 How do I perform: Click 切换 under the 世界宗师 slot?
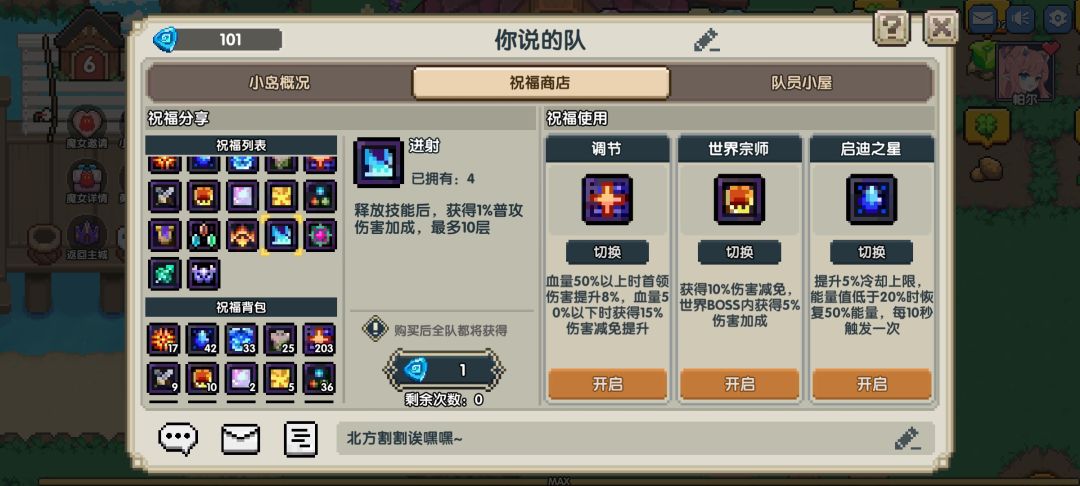pos(740,252)
